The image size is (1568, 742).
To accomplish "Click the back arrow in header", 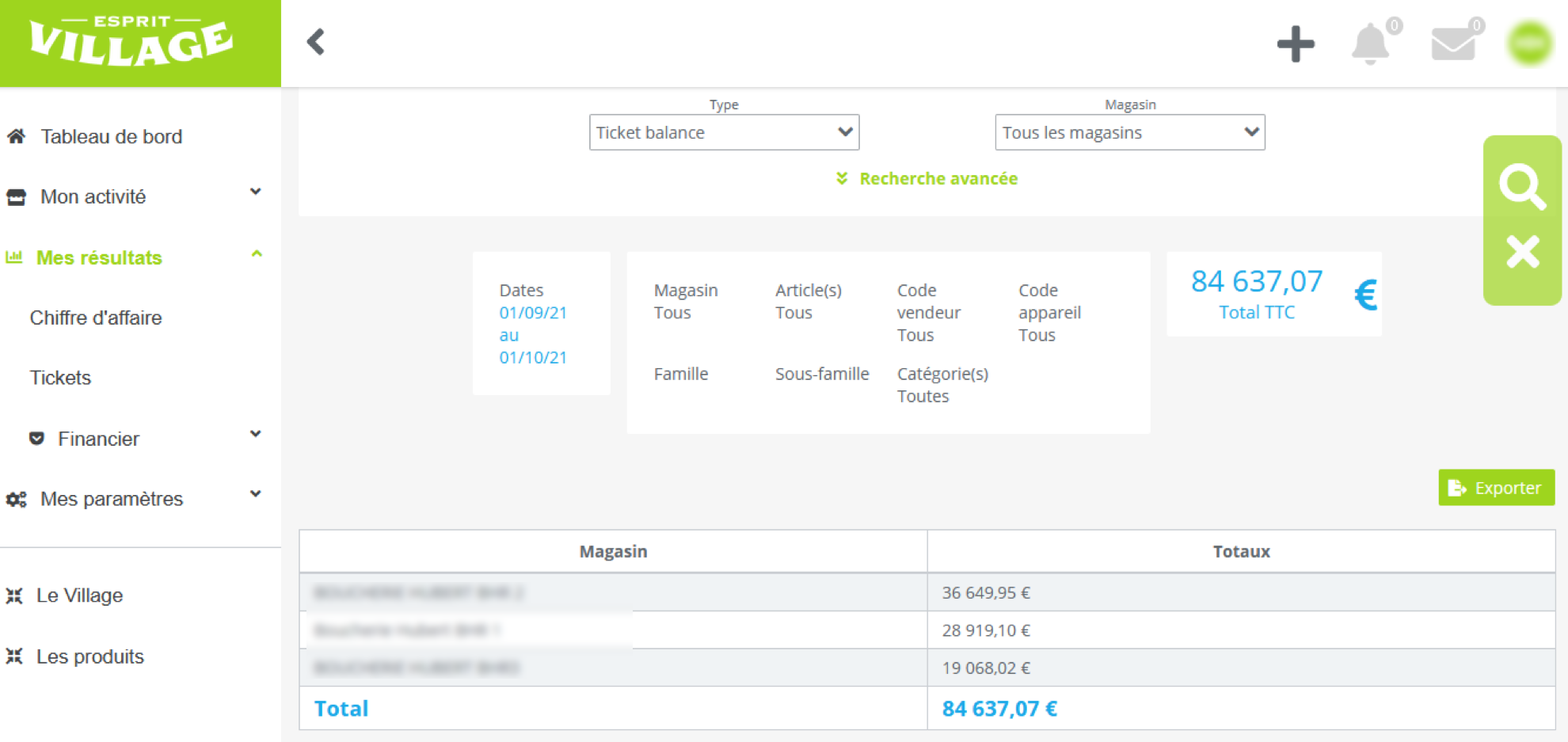I will click(316, 42).
